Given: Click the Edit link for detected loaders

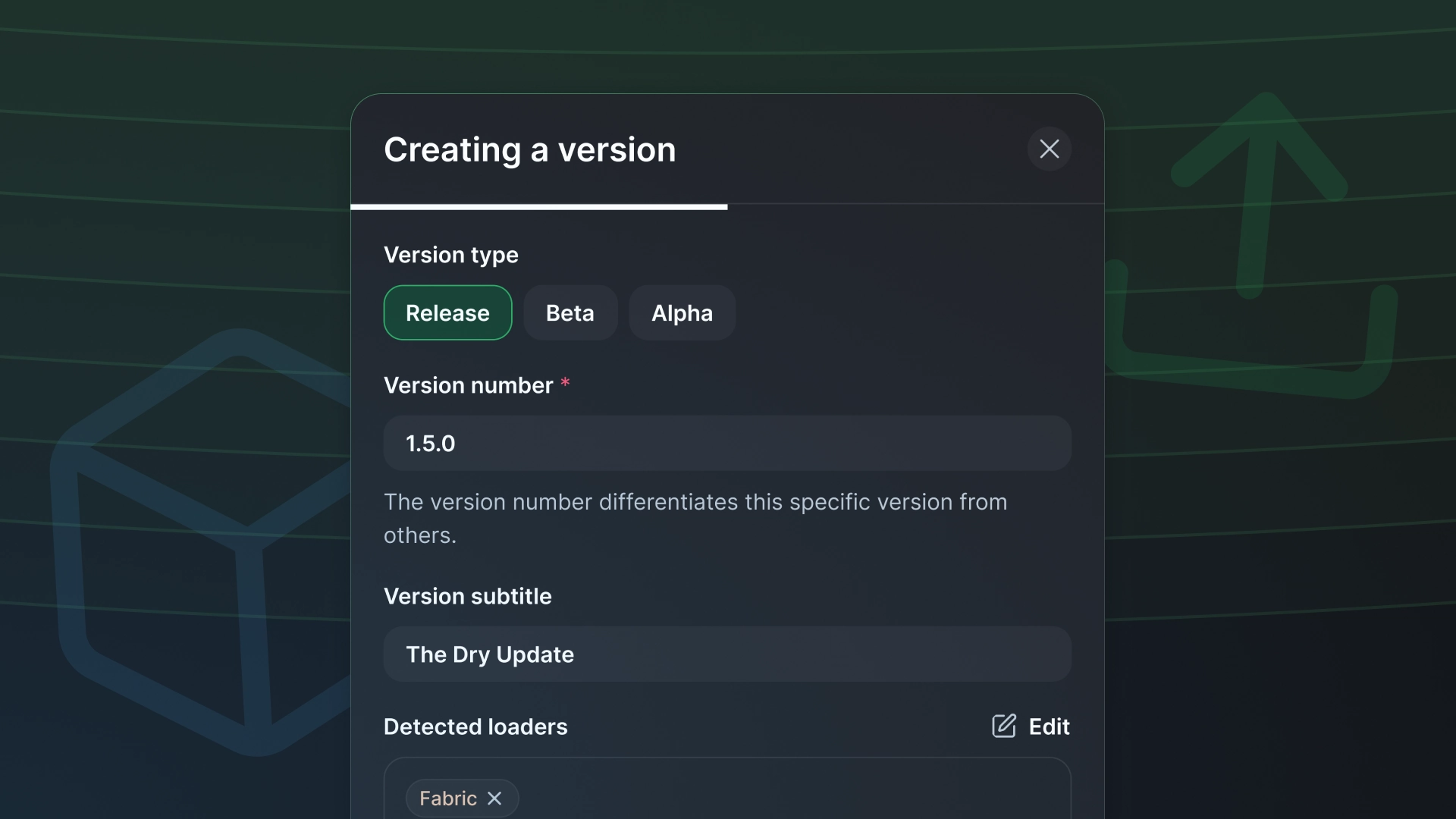Looking at the screenshot, I should pos(1050,726).
